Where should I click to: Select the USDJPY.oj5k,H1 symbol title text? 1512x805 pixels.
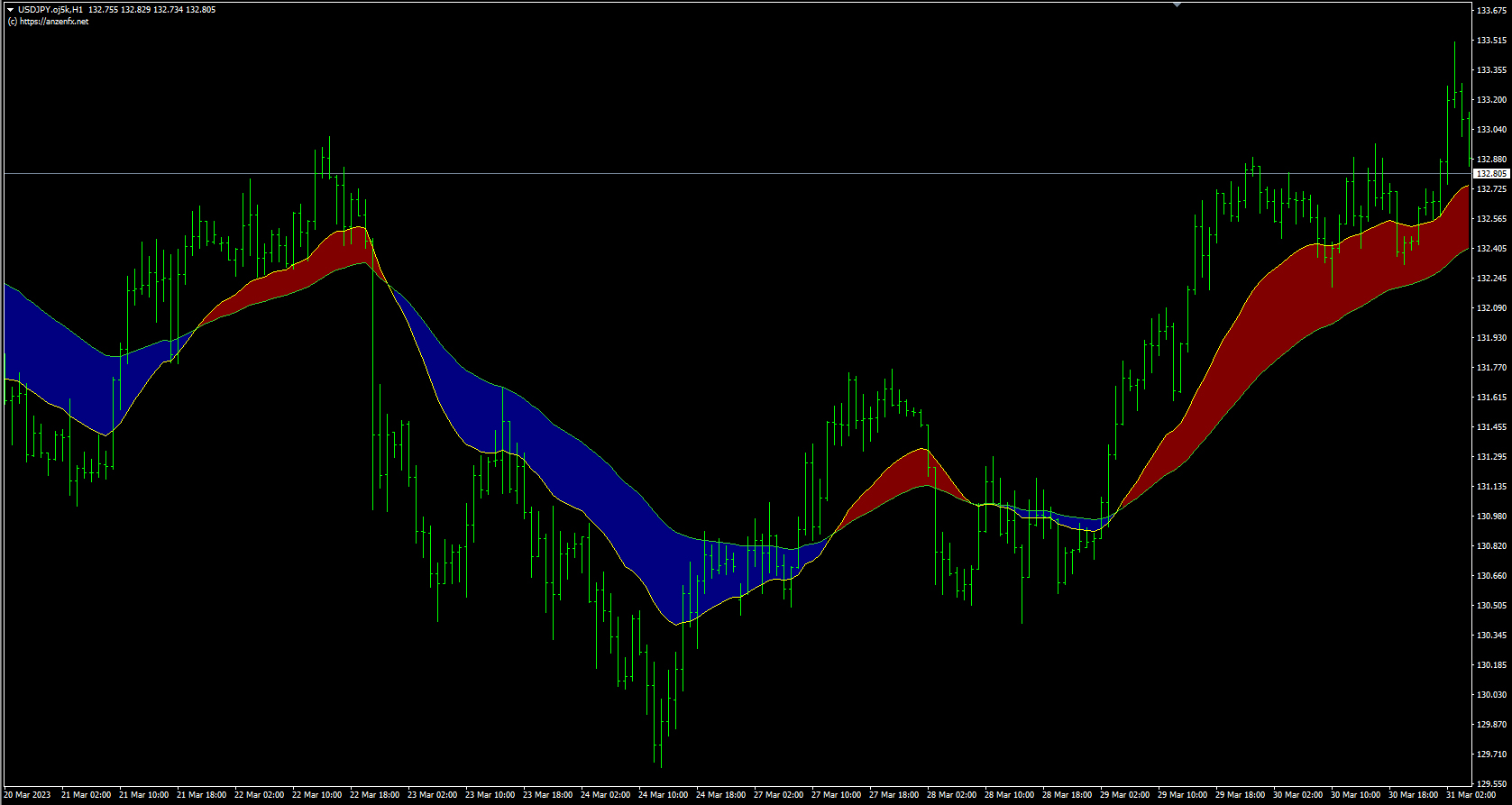[51, 9]
